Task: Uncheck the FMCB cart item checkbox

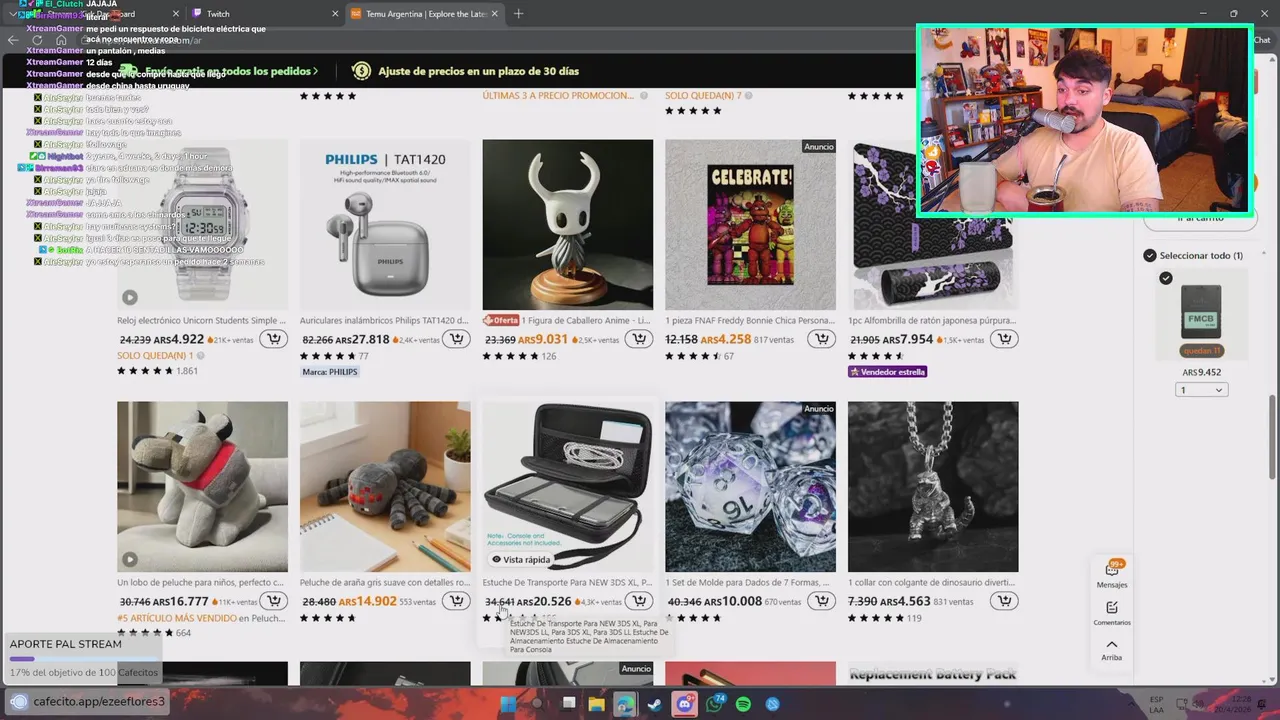Action: coord(1166,278)
